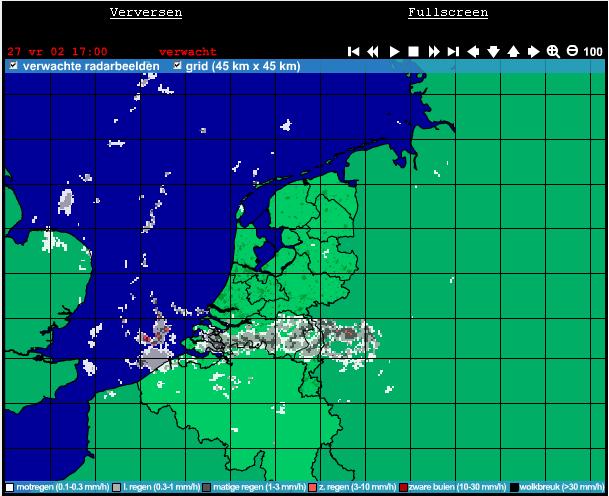The image size is (609, 496).
Task: Click the l. regen light gray swatch
Action: pos(116,487)
